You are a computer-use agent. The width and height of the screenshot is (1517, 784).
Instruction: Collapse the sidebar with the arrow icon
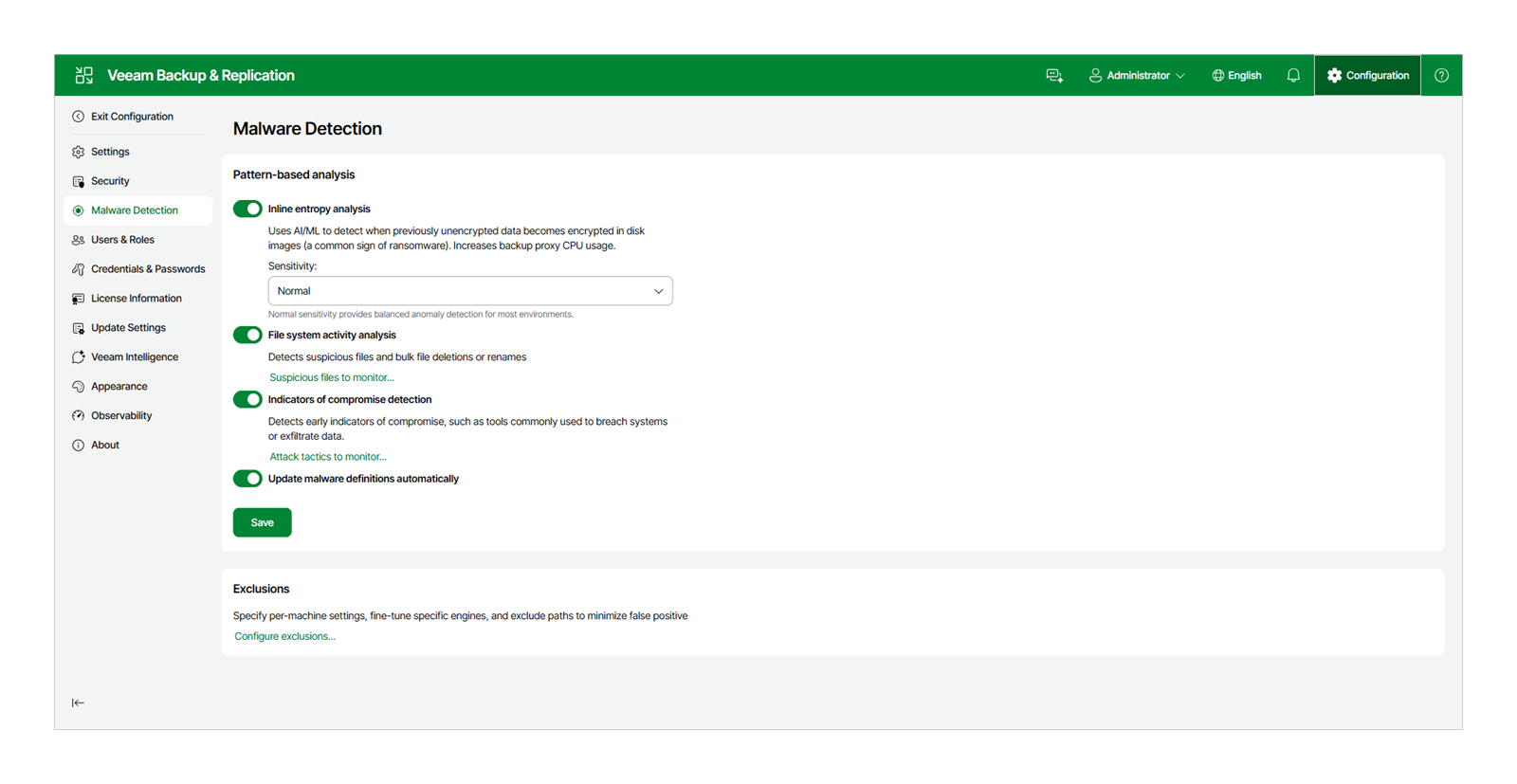78,702
